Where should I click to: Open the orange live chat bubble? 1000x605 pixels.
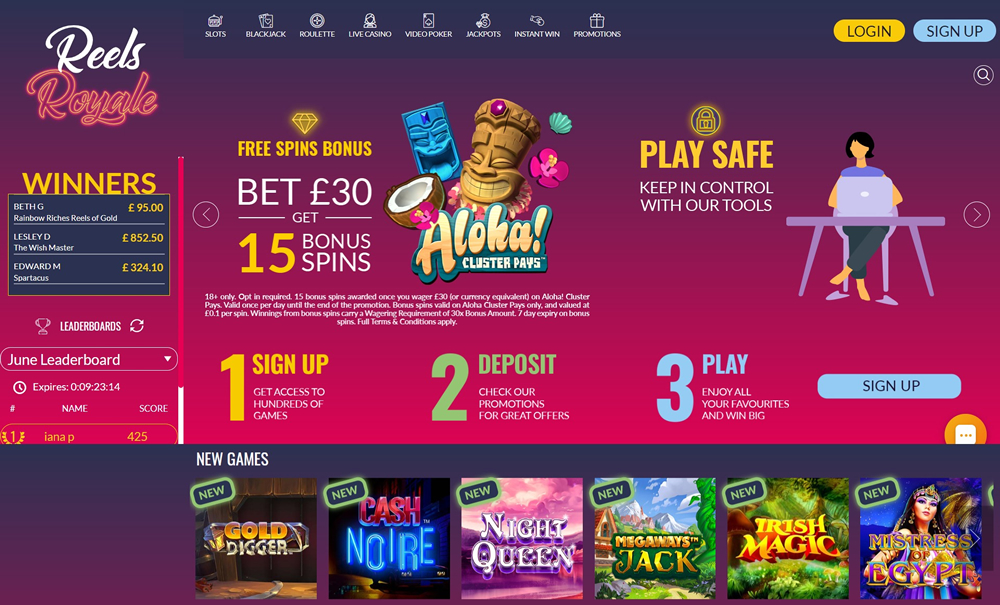[966, 433]
